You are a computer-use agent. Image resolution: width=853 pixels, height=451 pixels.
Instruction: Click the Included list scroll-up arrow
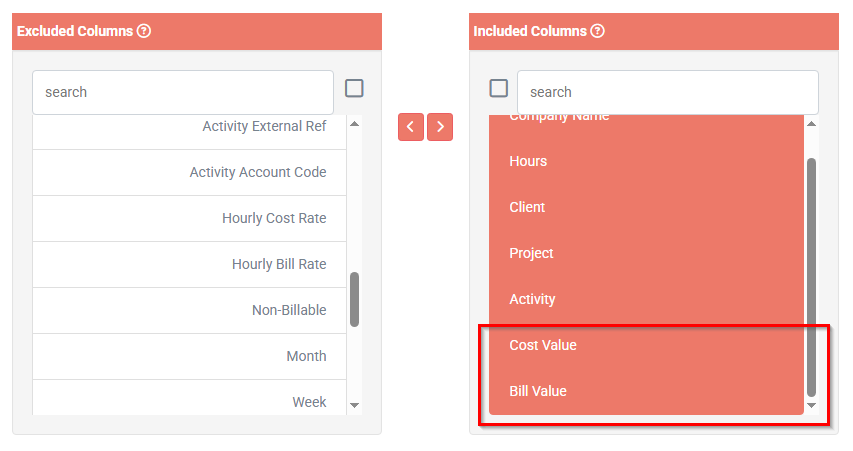point(812,124)
